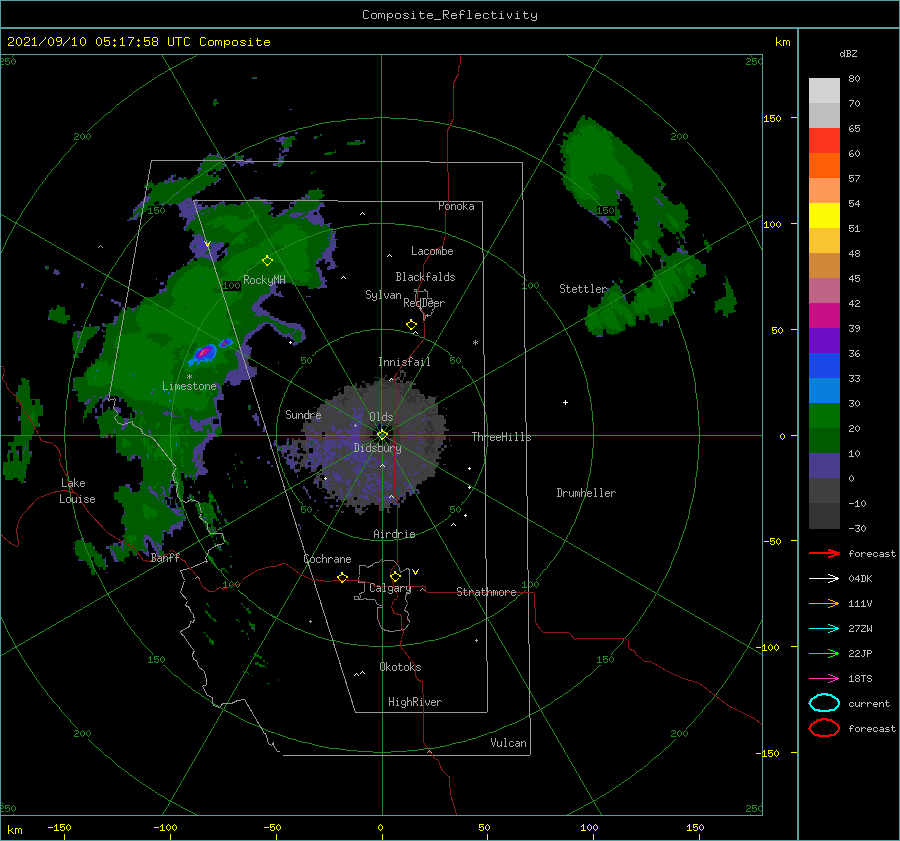Choose the purple 36-39 dBZ swatch
Image resolution: width=900 pixels, height=841 pixels.
pyautogui.click(x=824, y=341)
